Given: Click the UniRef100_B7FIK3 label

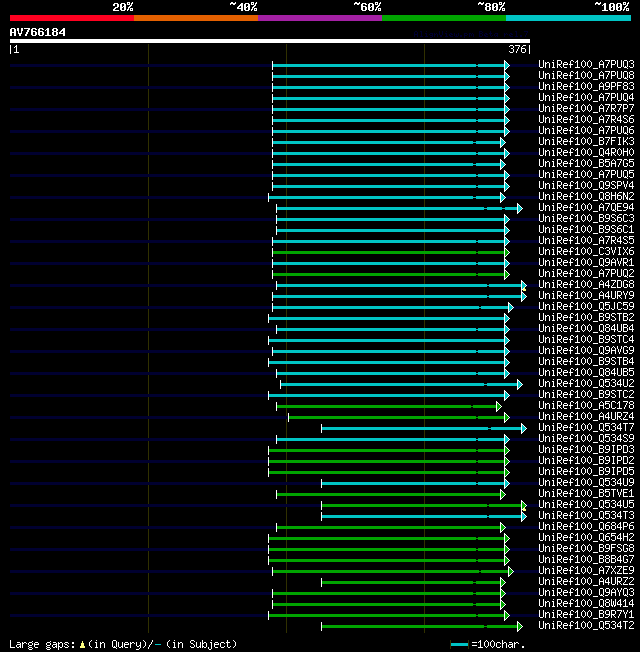Looking at the screenshot, I should pyautogui.click(x=586, y=141).
